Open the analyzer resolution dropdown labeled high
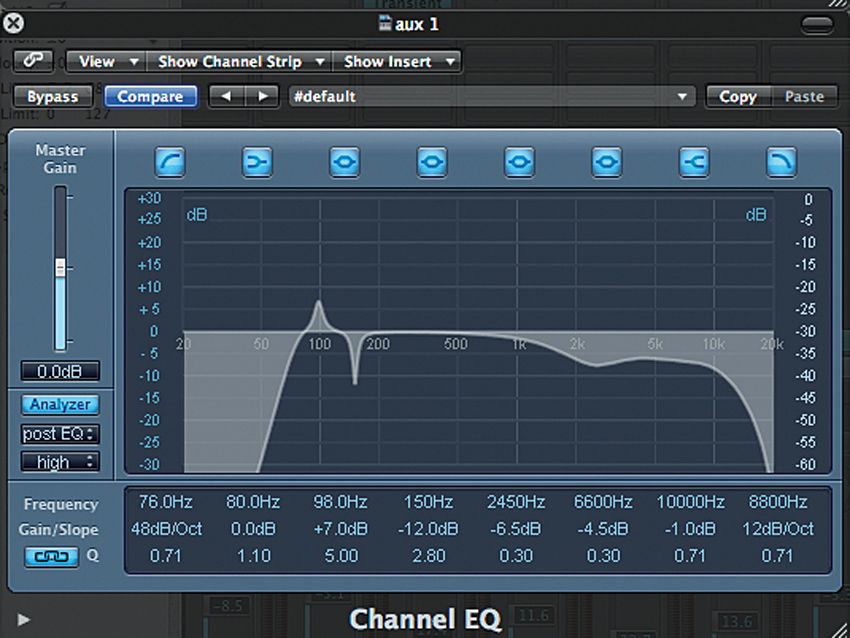Screen dimensions: 850x638 pos(60,462)
